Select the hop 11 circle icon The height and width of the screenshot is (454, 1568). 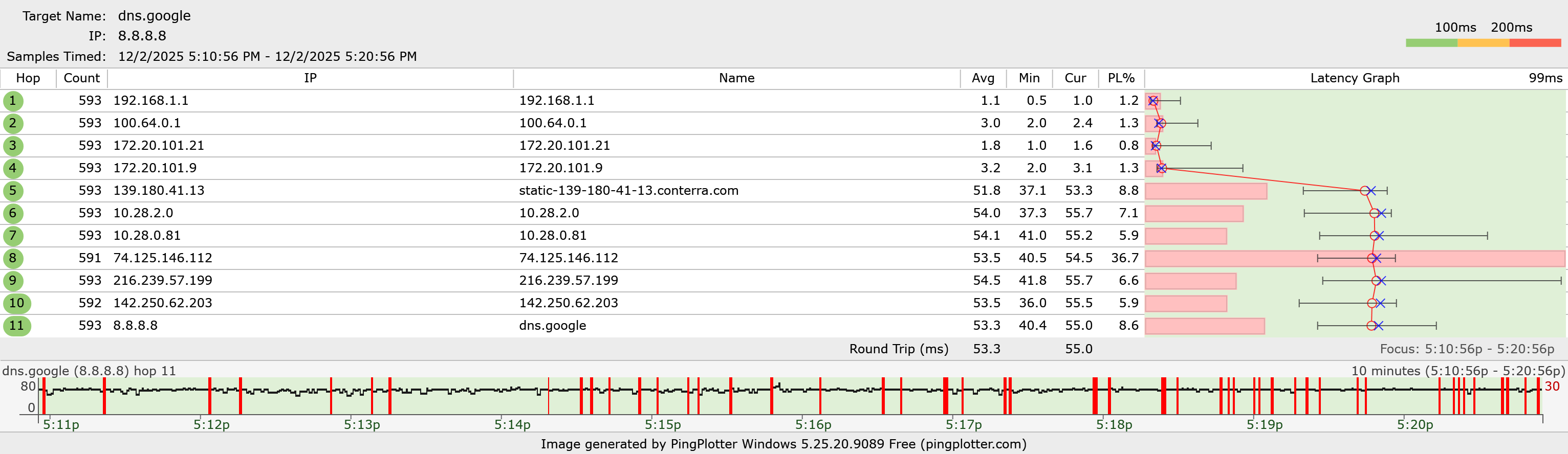16,326
